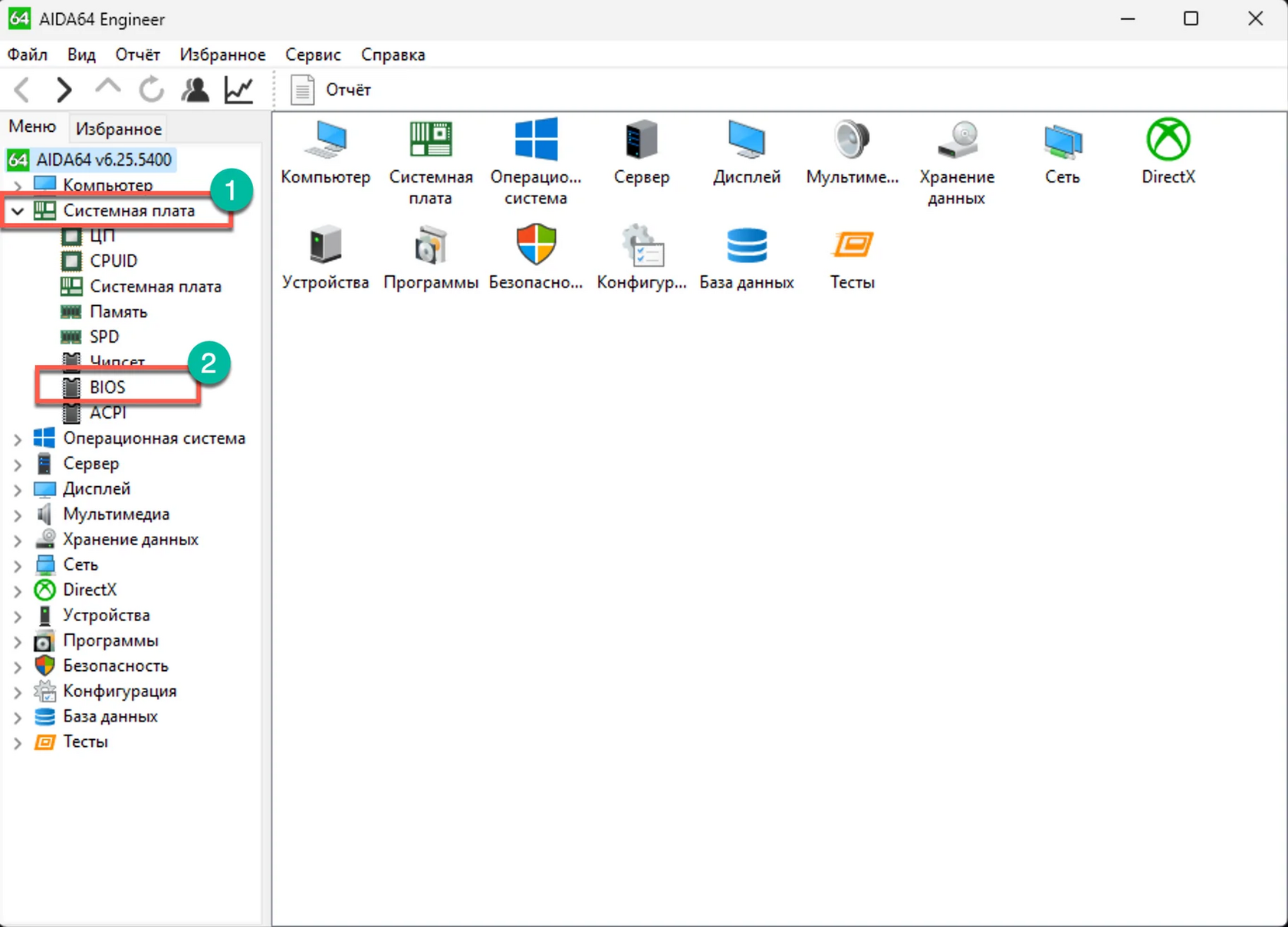Expand the Тесты tree node
This screenshot has height=927, width=1288.
pyautogui.click(x=18, y=742)
